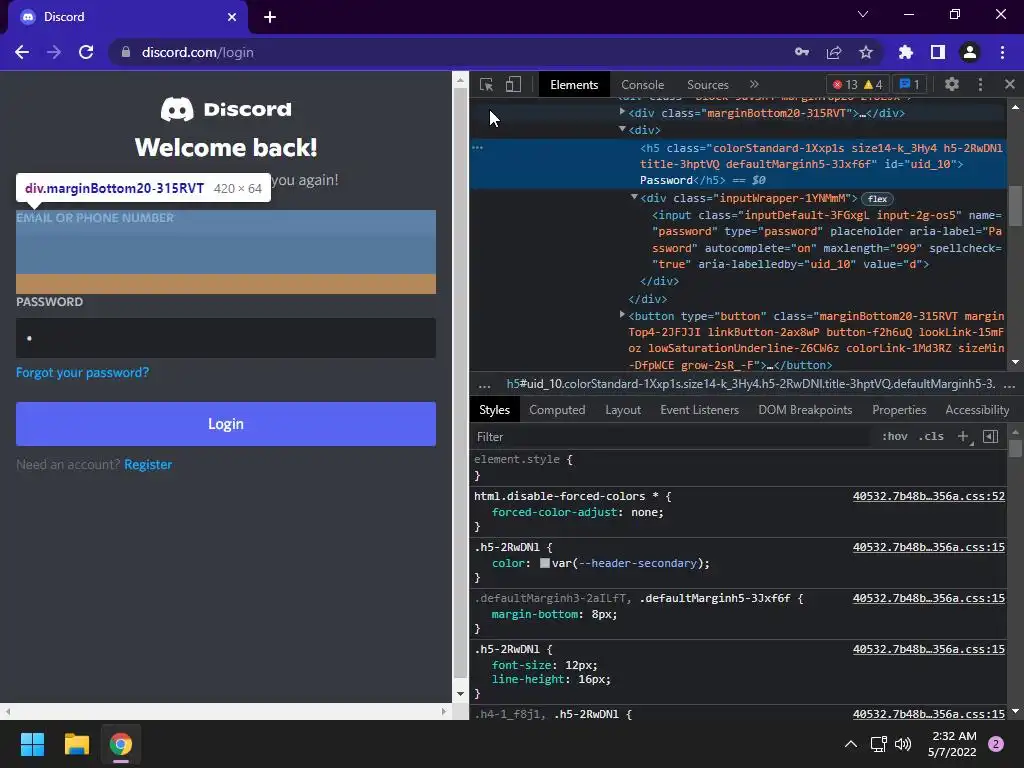This screenshot has width=1024, height=768.
Task: Open DevTools settings gear
Action: coord(952,84)
